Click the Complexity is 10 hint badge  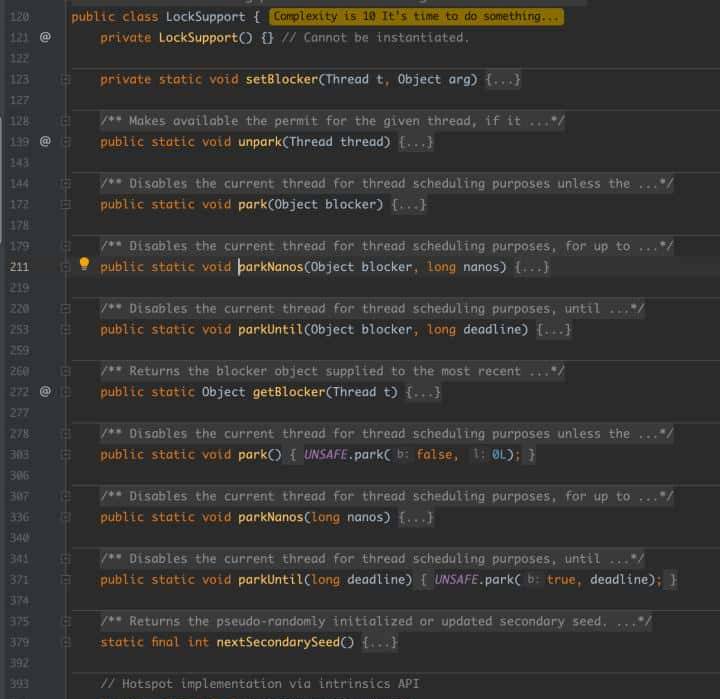[416, 17]
